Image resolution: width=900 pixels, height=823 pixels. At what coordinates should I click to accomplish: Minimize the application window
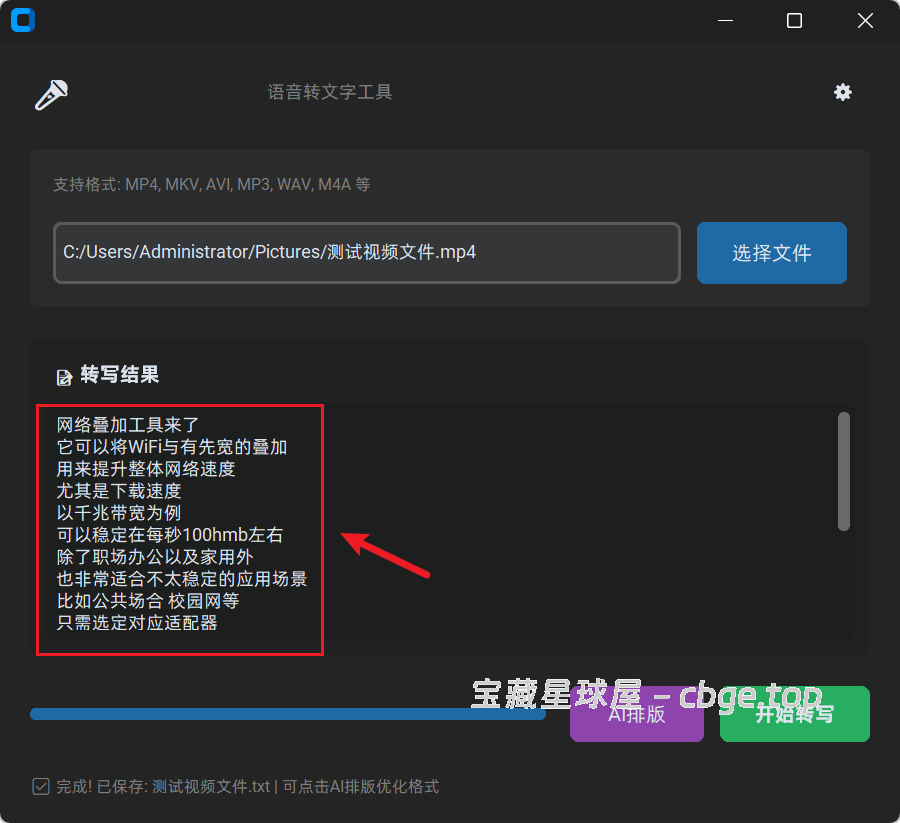coord(725,20)
